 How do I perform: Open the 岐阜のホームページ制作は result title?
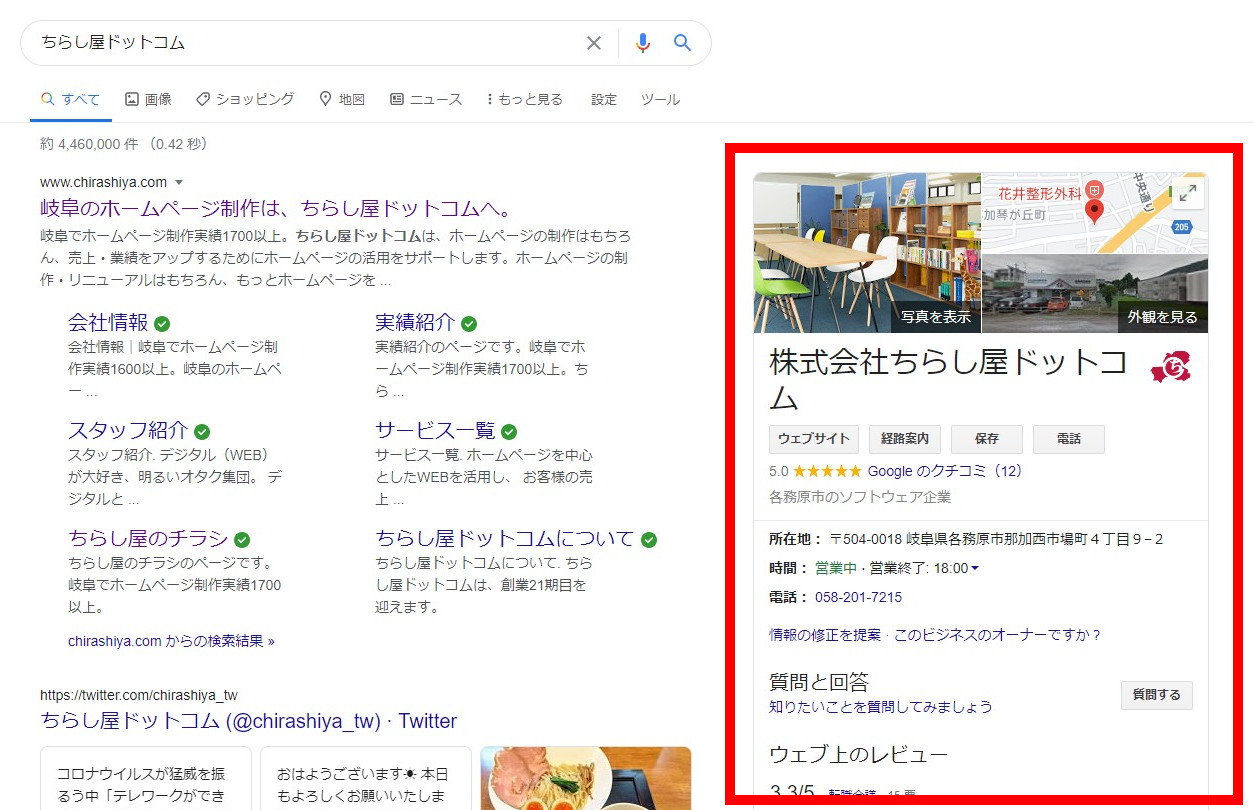click(x=276, y=209)
